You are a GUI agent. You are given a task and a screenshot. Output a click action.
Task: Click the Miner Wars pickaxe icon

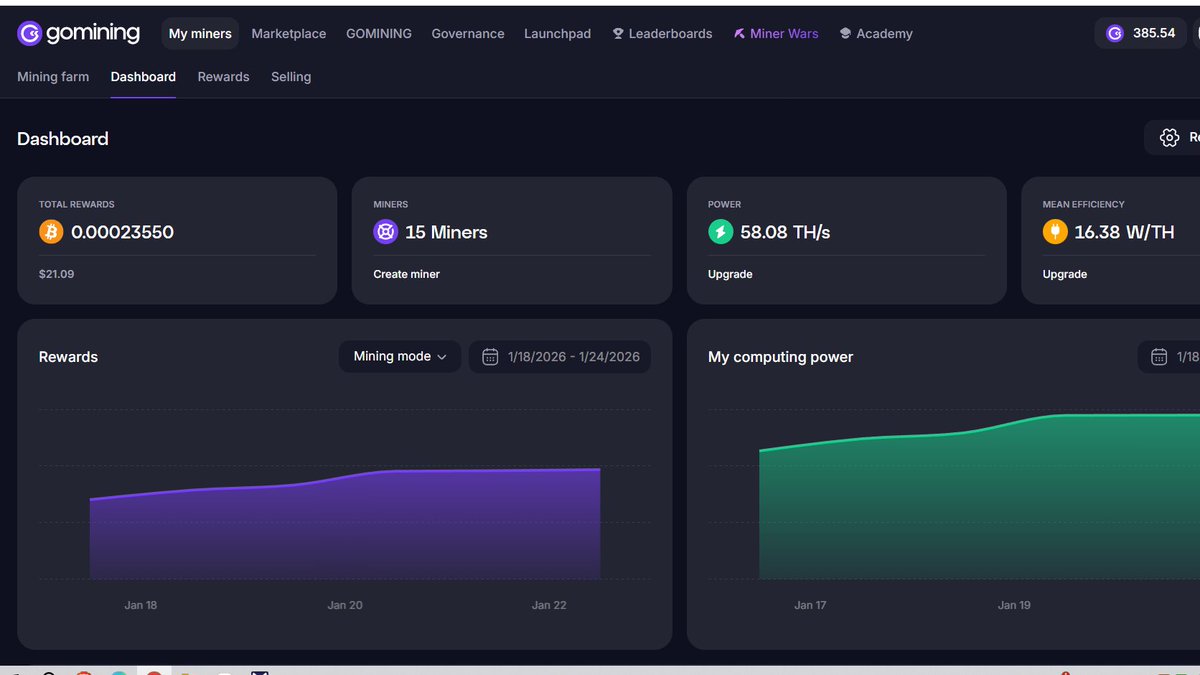[x=739, y=33]
